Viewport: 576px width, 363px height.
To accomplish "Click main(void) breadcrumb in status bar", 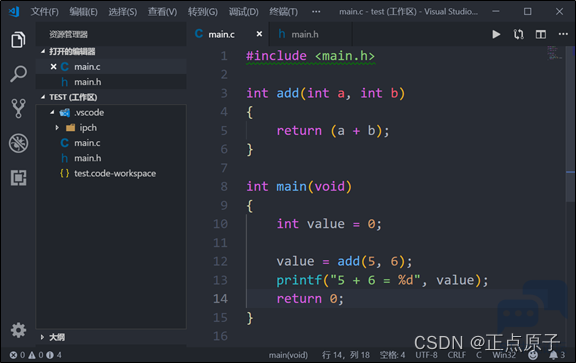I will click(288, 355).
